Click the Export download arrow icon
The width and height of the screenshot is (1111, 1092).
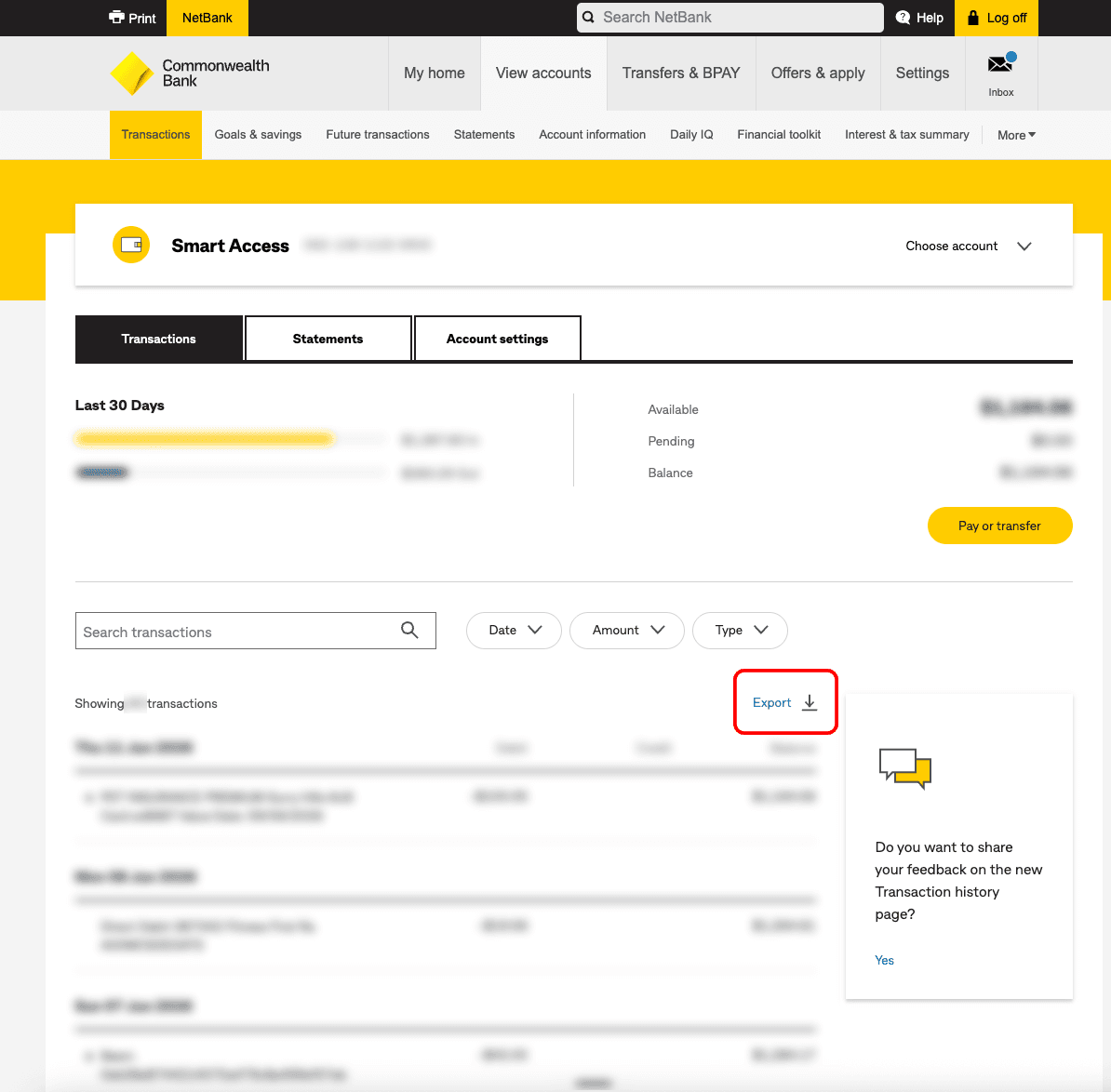(810, 702)
